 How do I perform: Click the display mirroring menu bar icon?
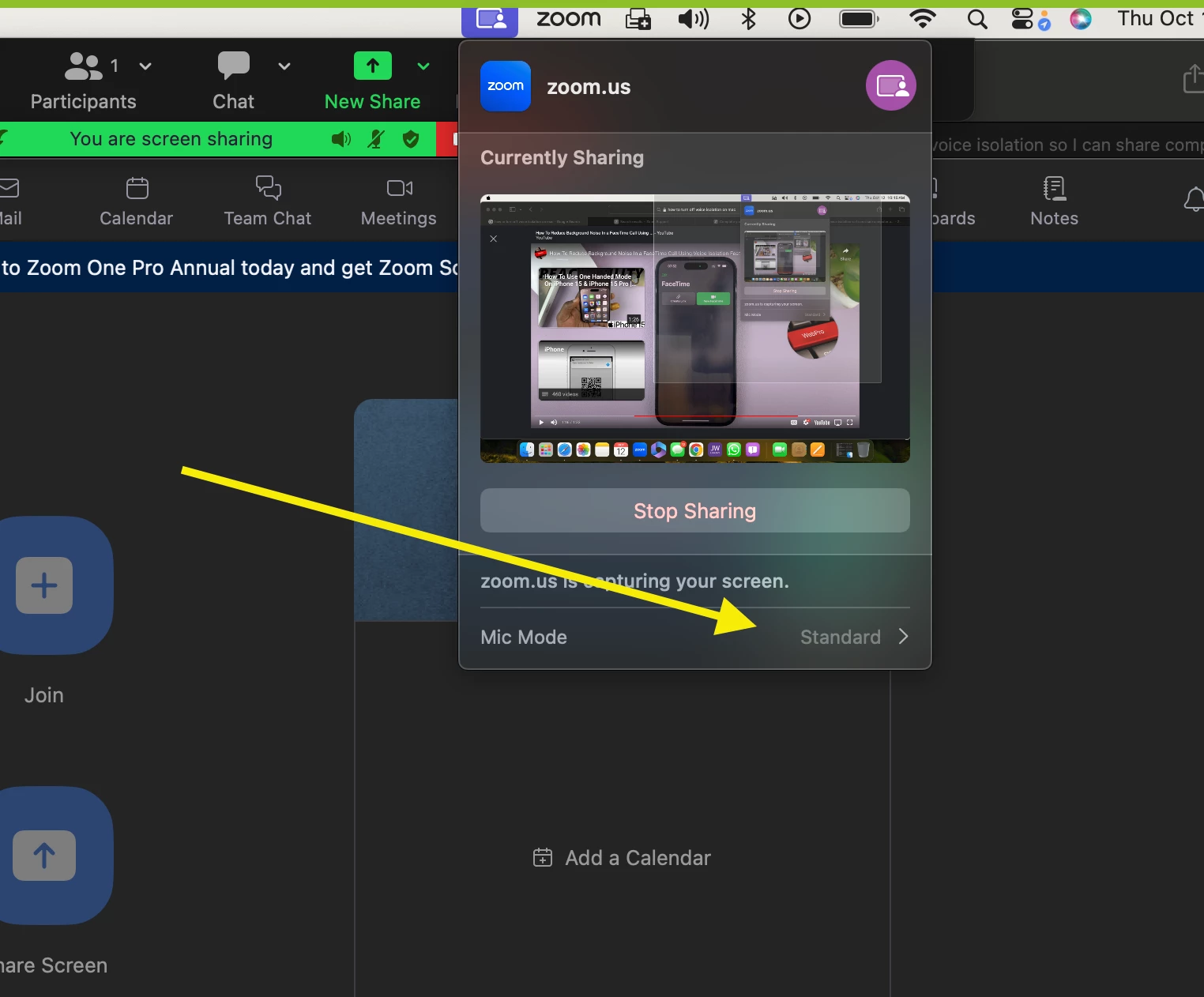pyautogui.click(x=638, y=19)
